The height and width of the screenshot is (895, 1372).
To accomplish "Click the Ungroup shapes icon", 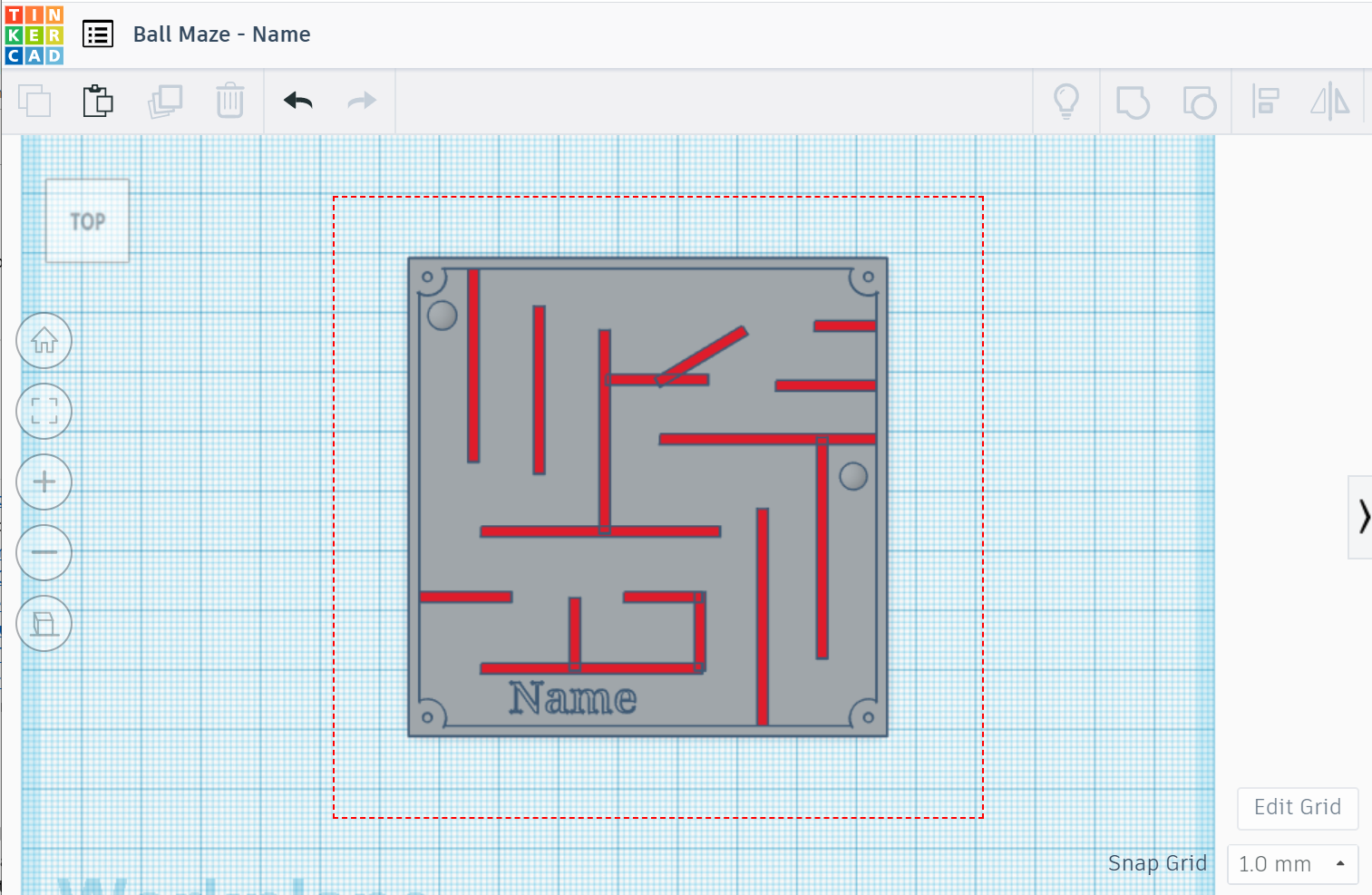I will pos(1199,102).
